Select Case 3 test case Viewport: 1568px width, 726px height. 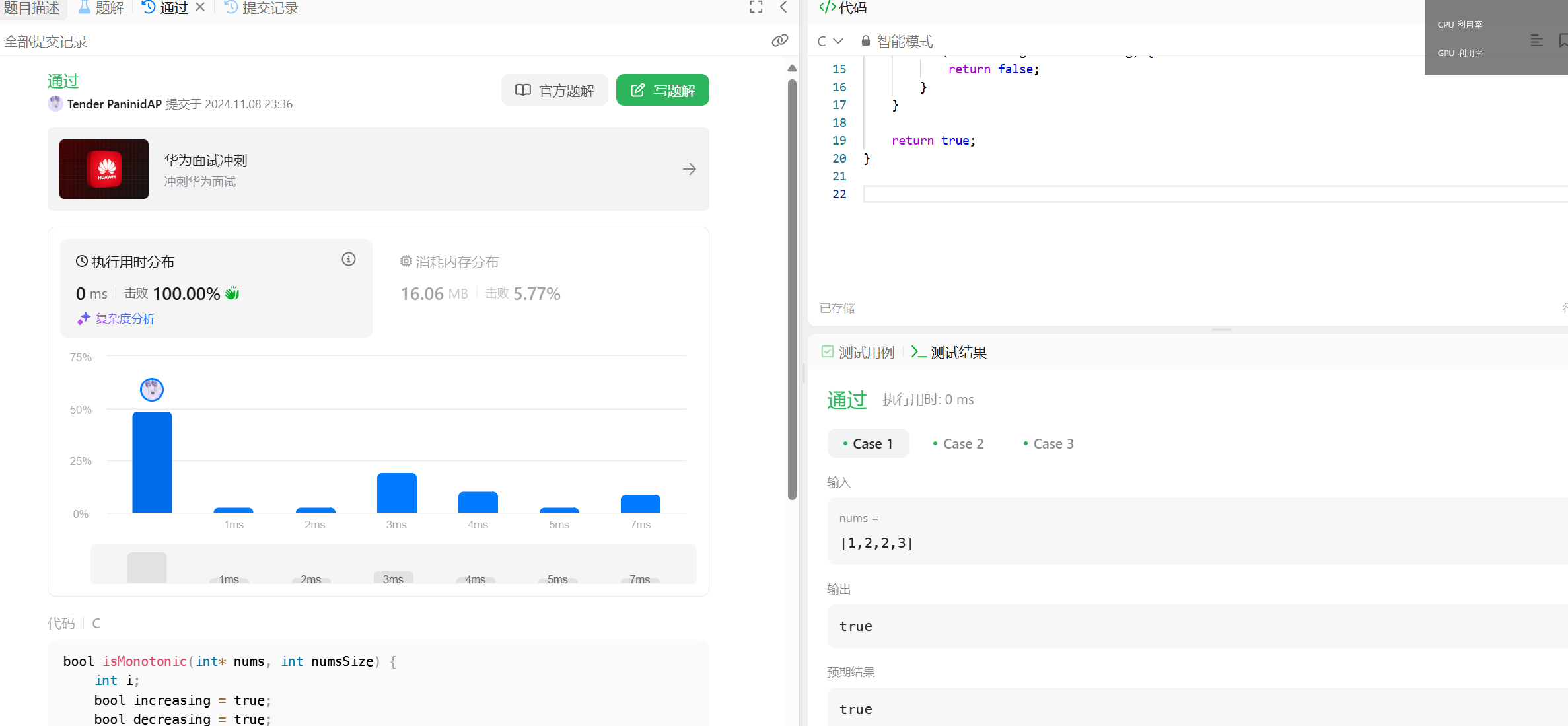(1048, 444)
